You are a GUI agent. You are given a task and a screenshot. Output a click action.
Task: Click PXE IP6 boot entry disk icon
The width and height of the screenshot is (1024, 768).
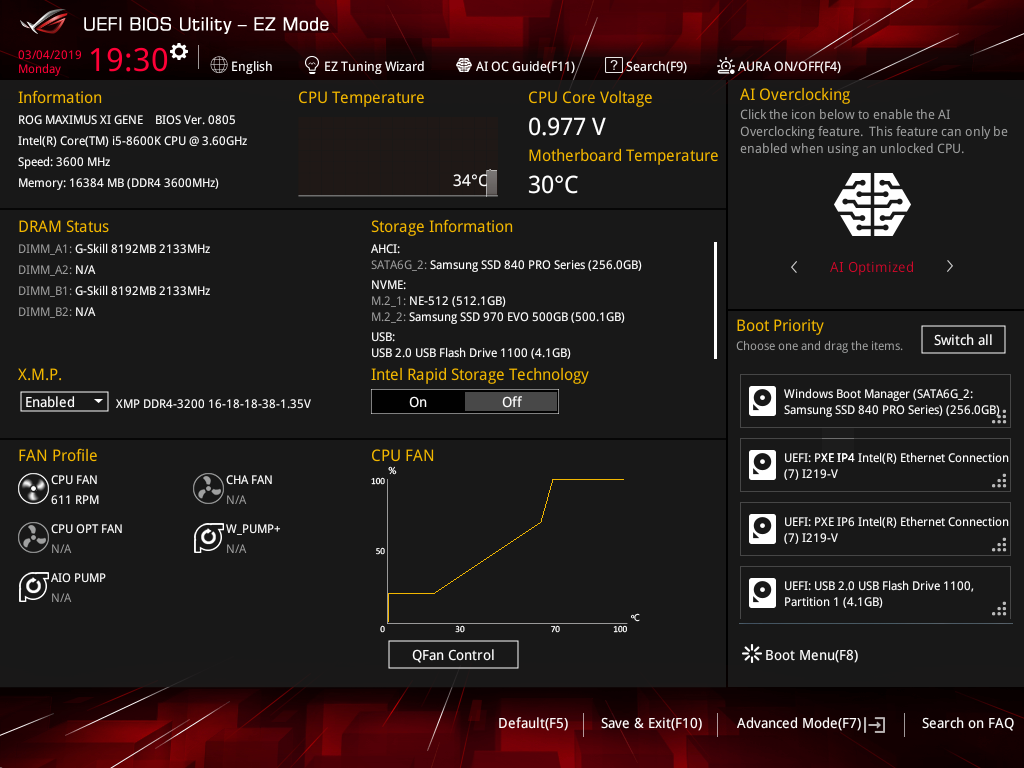tap(762, 529)
